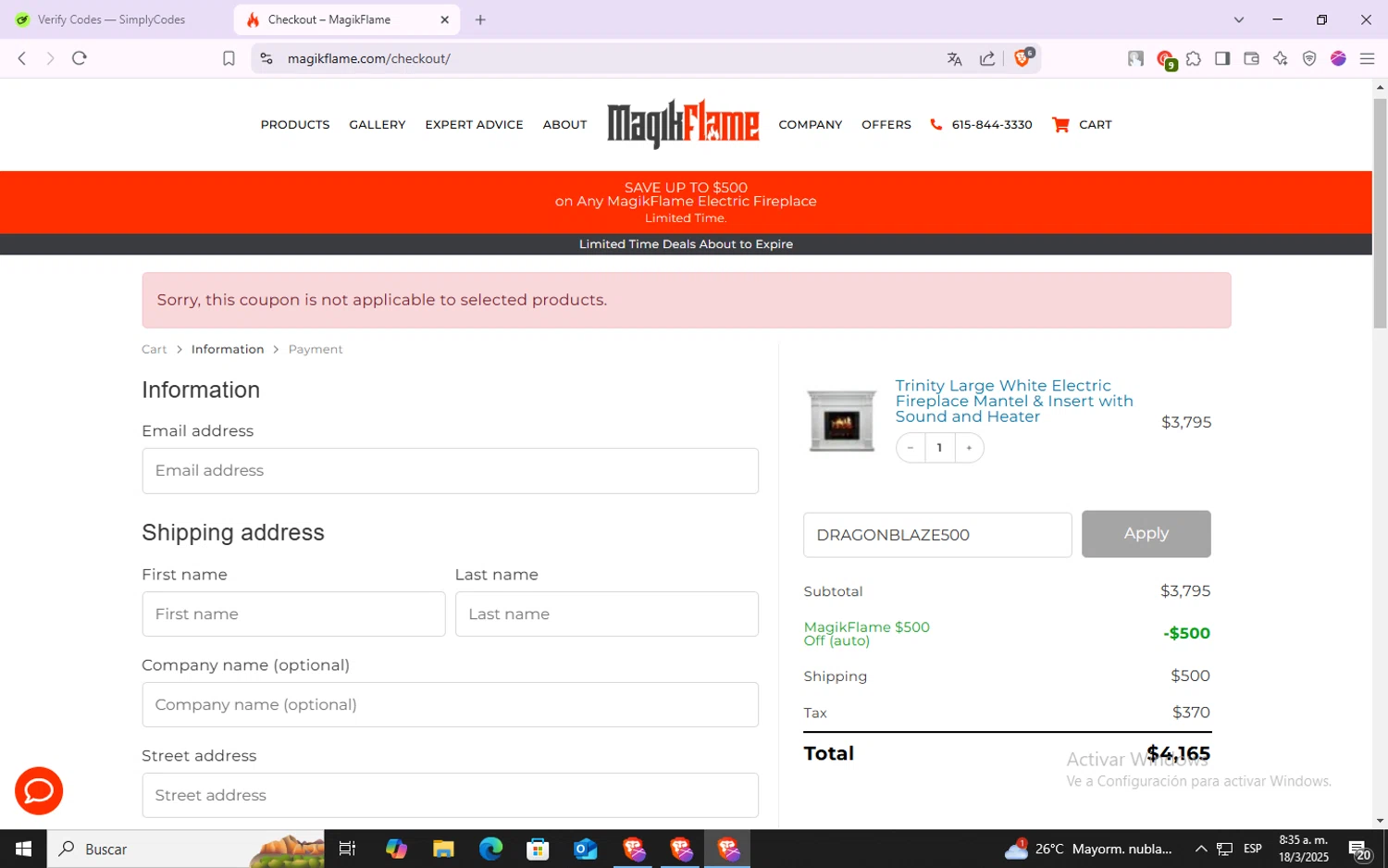The height and width of the screenshot is (868, 1388).
Task: Click the SAVE UP TO $500 promo banner
Action: point(686,202)
